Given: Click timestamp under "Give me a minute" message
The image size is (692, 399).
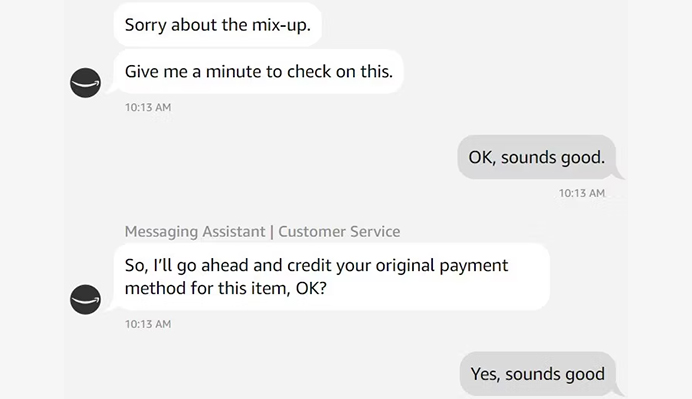Looking at the screenshot, I should 148,107.
